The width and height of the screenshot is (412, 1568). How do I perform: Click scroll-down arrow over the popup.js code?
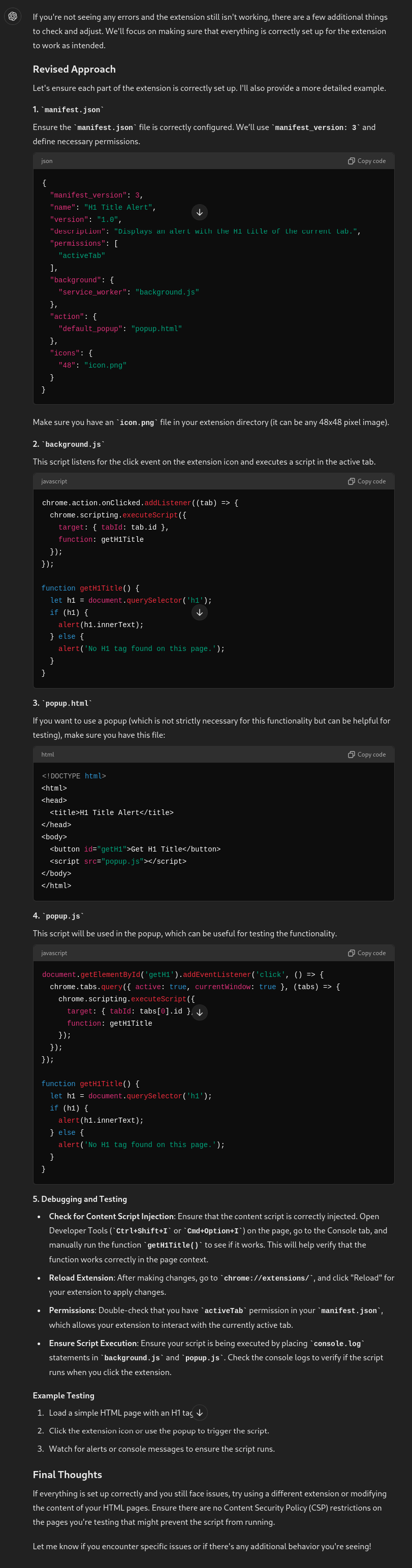[200, 1012]
